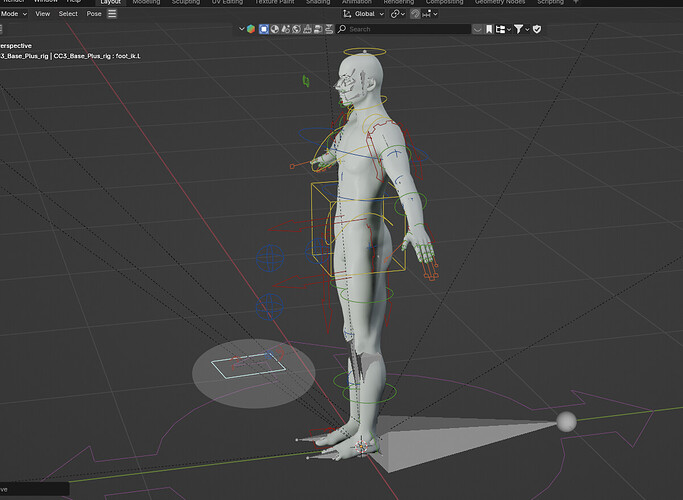
Task: Open the Pose menu
Action: coord(94,14)
